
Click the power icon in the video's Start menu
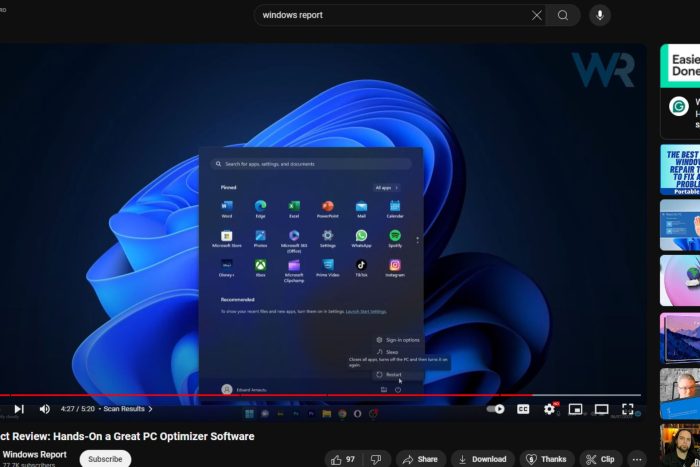[398, 390]
